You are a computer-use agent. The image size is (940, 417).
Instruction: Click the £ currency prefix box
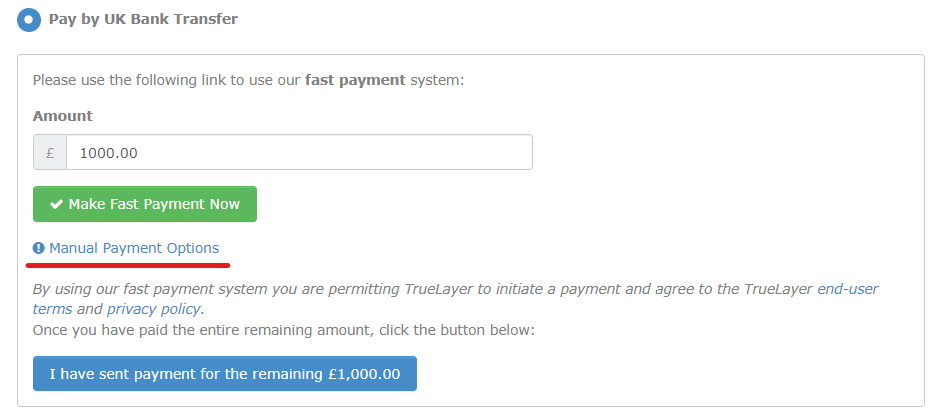point(50,153)
